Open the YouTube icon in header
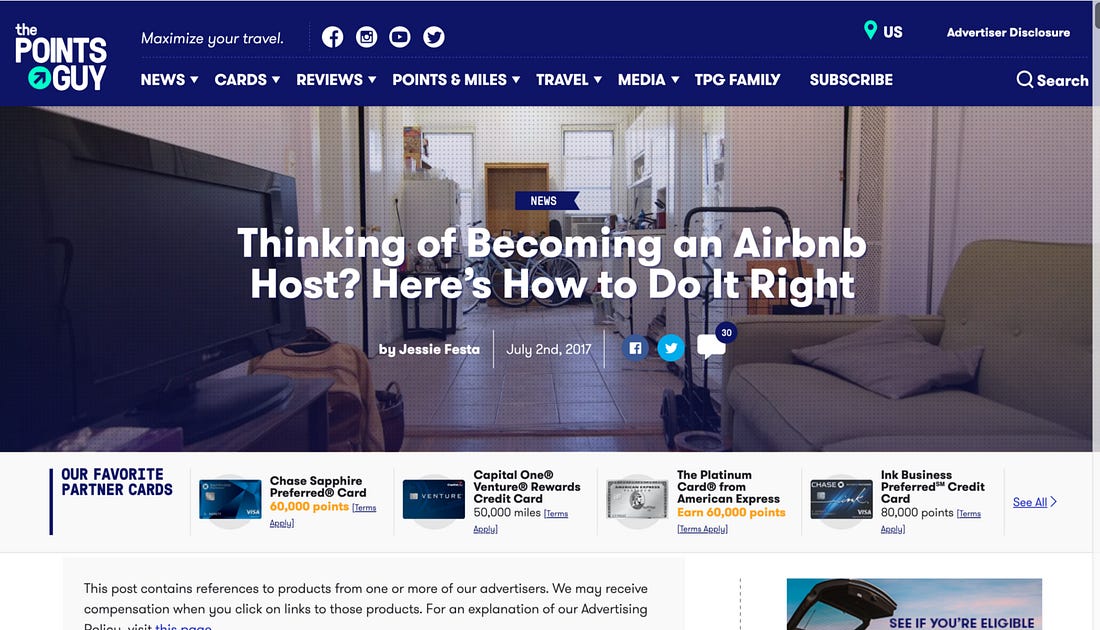Viewport: 1100px width, 630px height. click(x=400, y=36)
